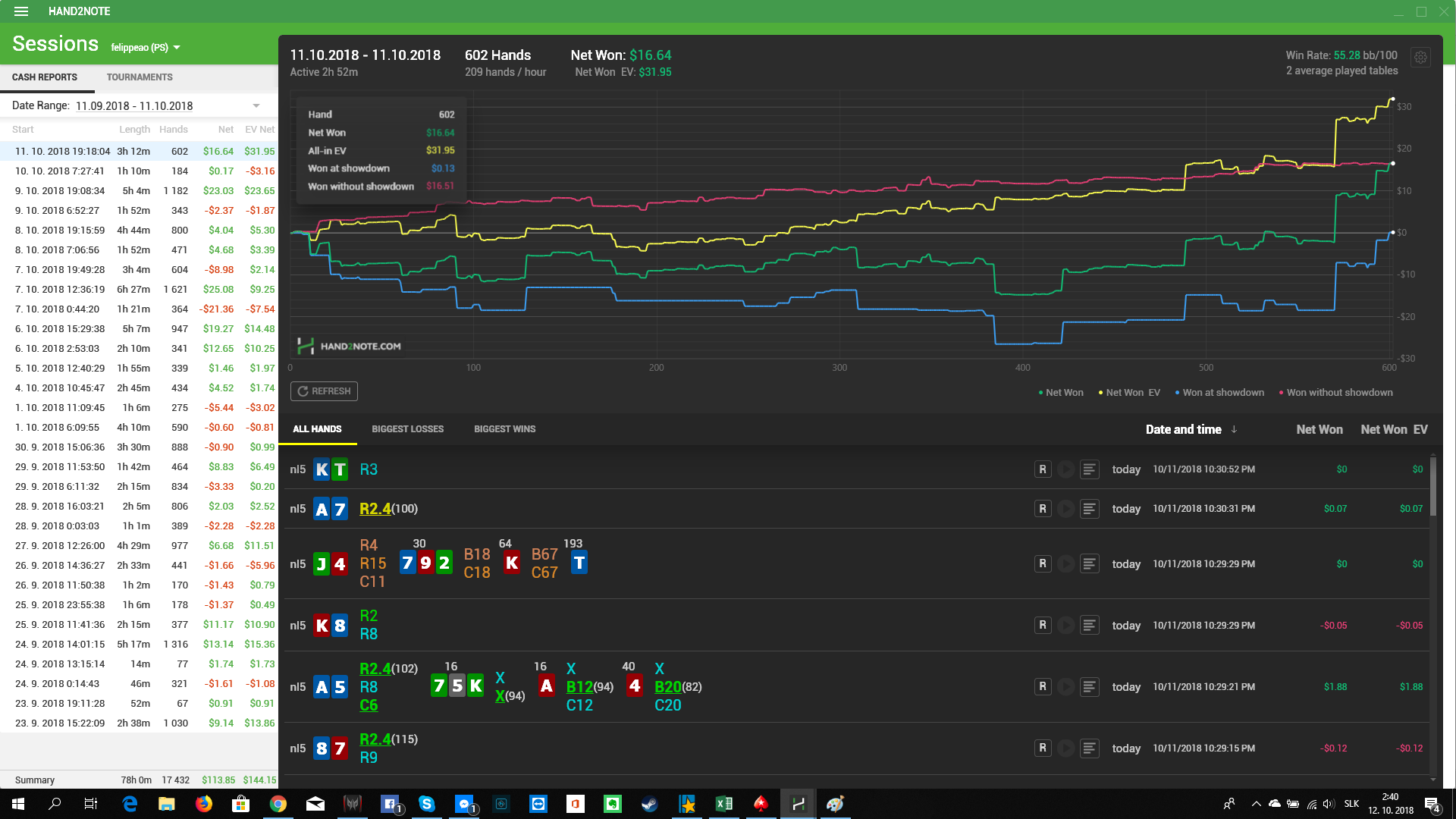Open Evernote from taskbar

click(613, 804)
